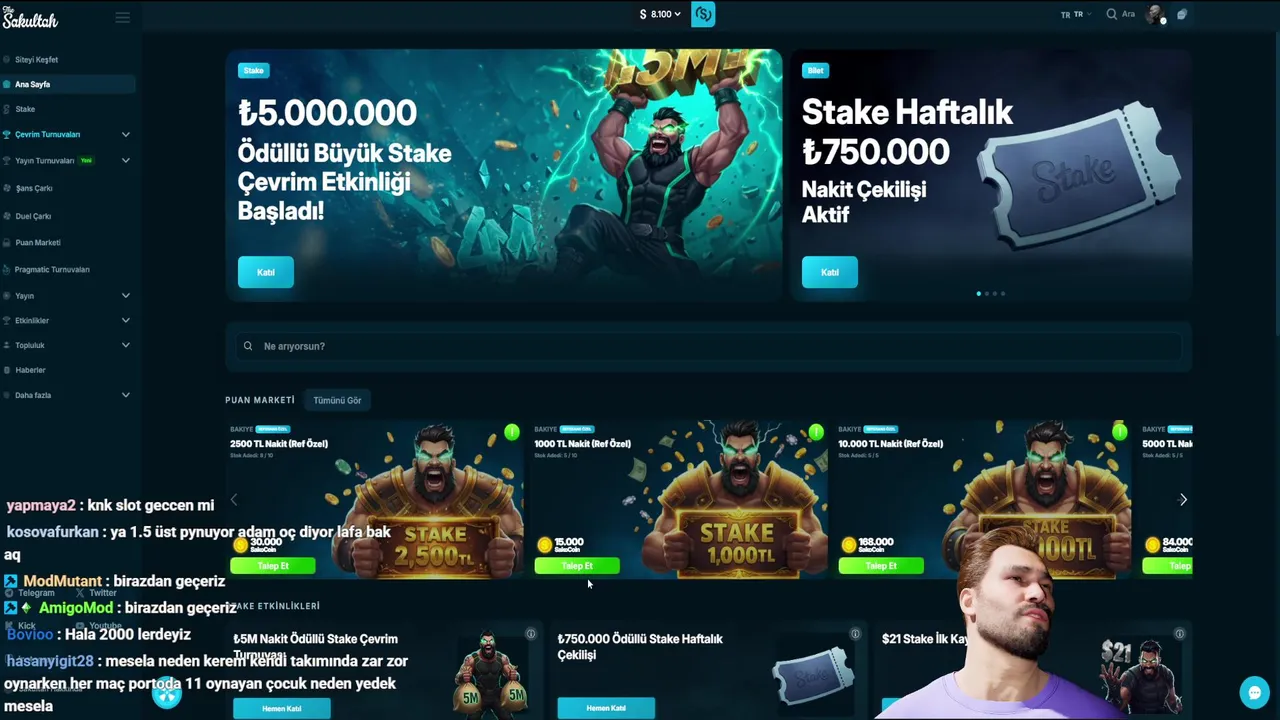Select first carousel dot on banner
The height and width of the screenshot is (720, 1280).
pyautogui.click(x=978, y=293)
